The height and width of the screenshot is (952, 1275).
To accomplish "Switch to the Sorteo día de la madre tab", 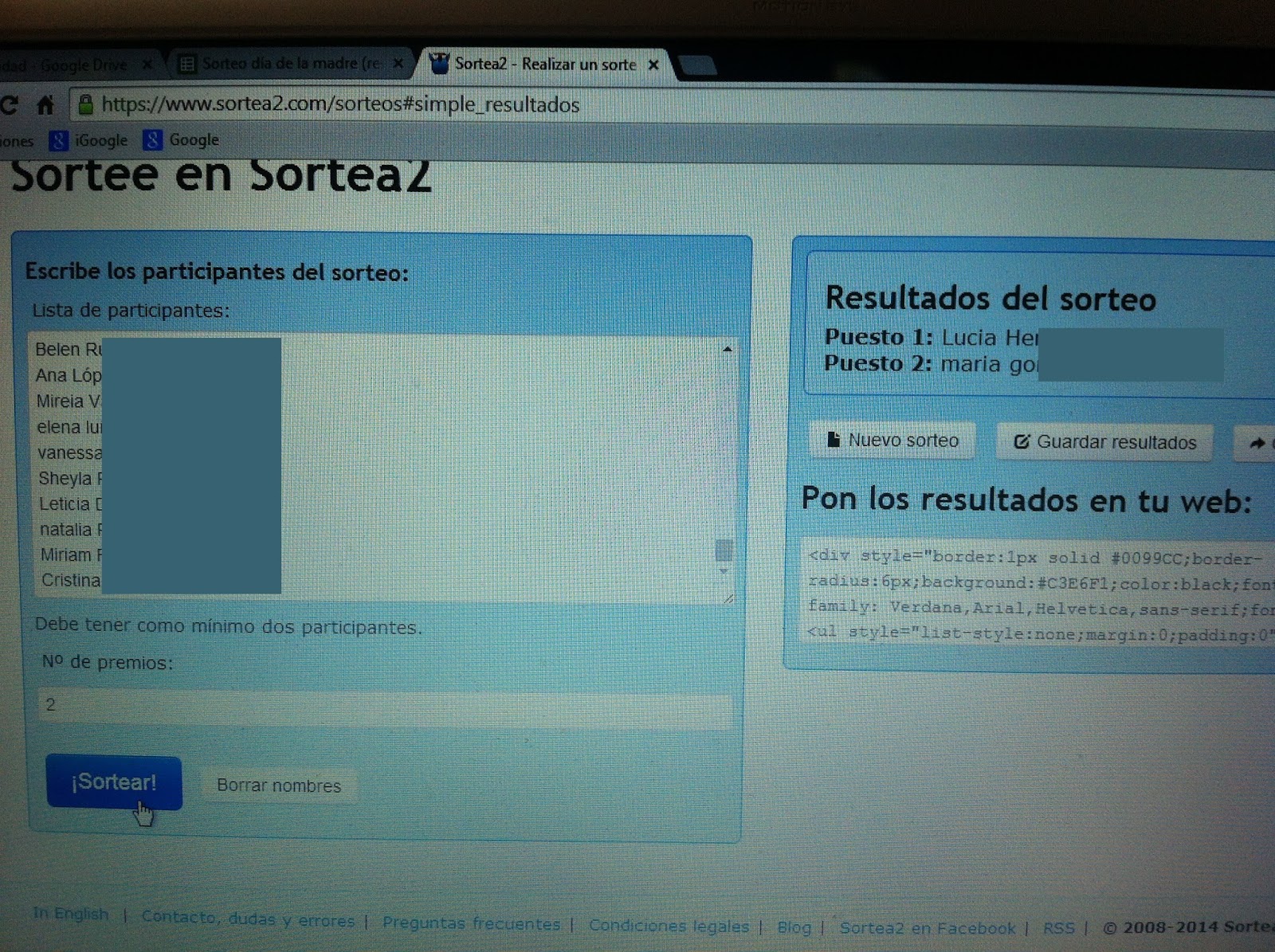I will (x=290, y=64).
